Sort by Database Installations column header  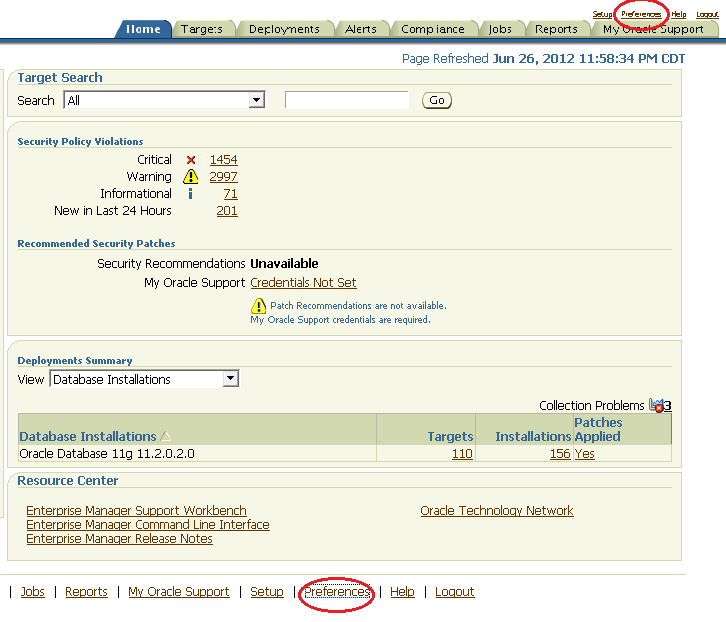pos(88,436)
